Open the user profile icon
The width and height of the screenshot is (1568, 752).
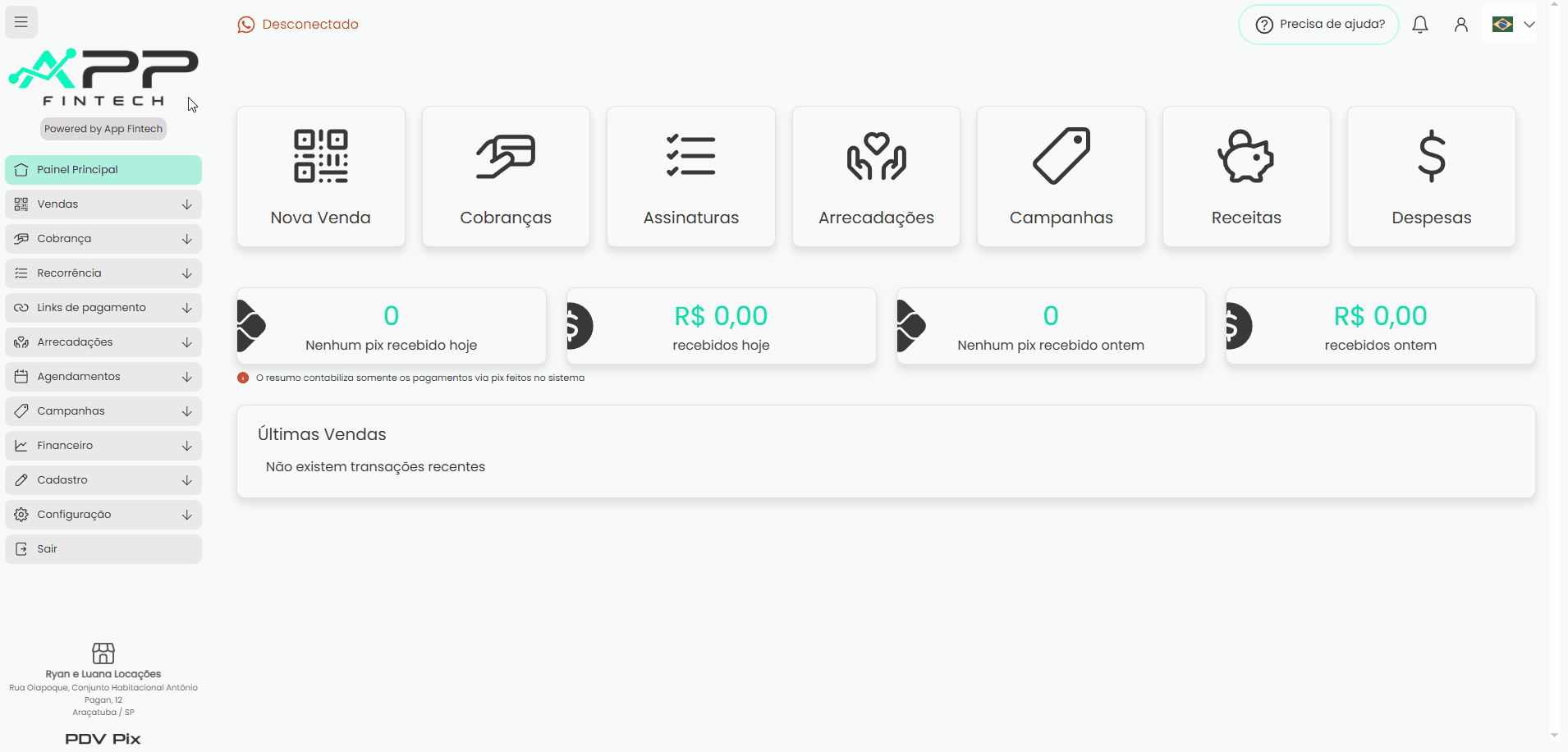[1461, 25]
